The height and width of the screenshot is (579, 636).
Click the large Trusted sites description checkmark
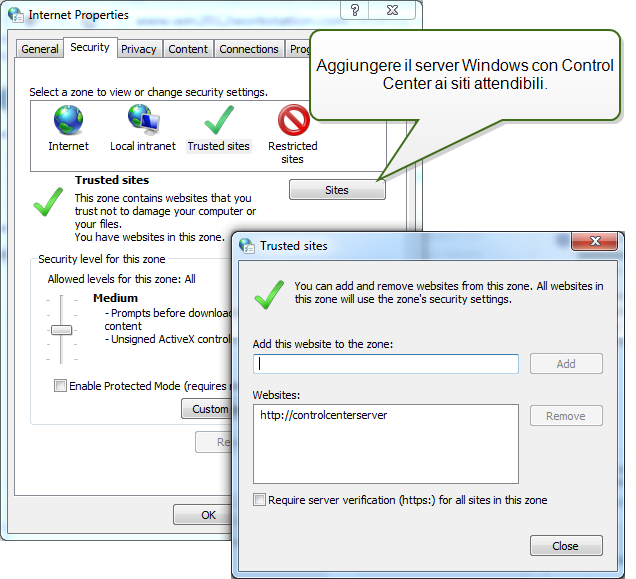coord(48,202)
